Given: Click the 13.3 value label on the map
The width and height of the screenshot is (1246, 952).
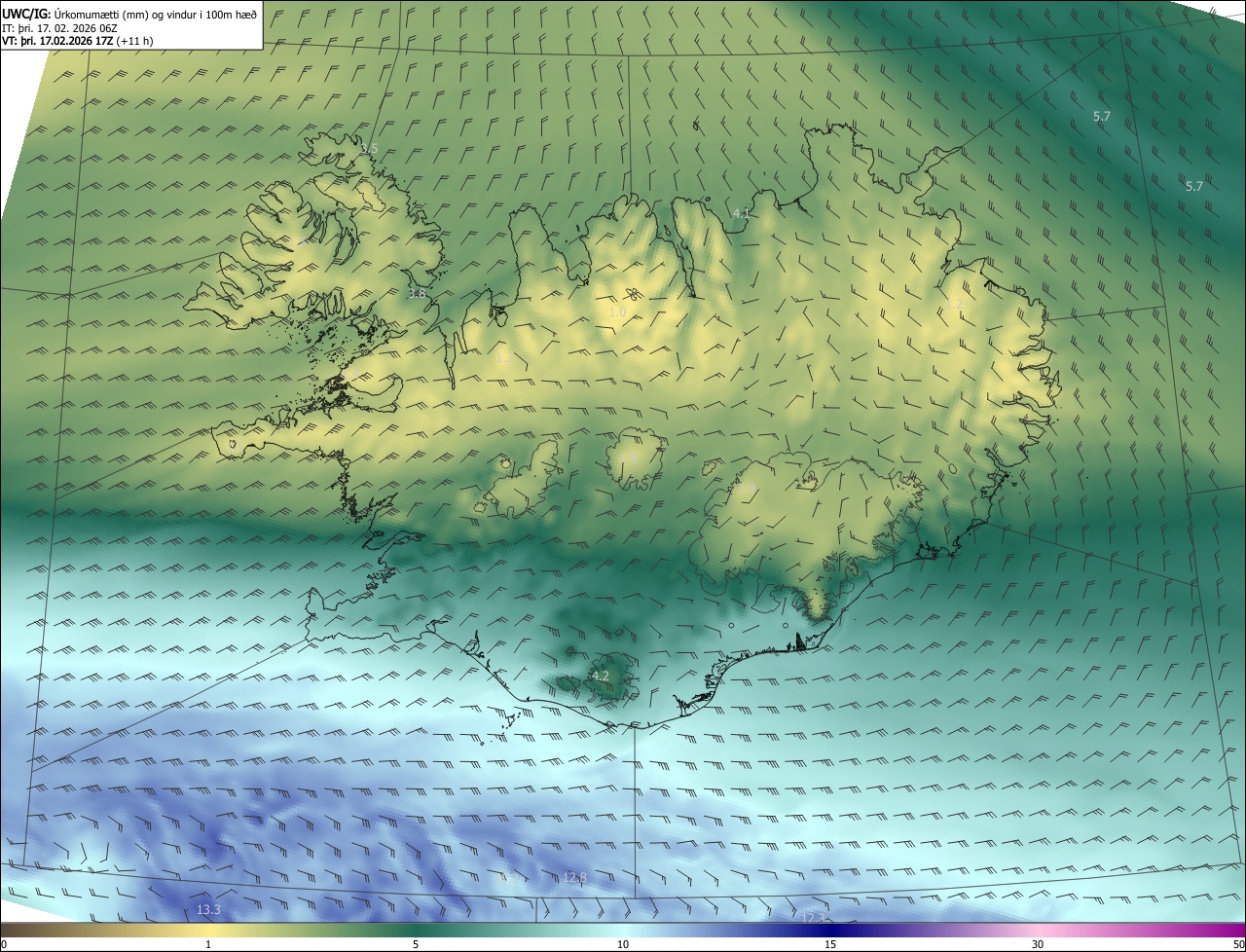Looking at the screenshot, I should pyautogui.click(x=208, y=910).
